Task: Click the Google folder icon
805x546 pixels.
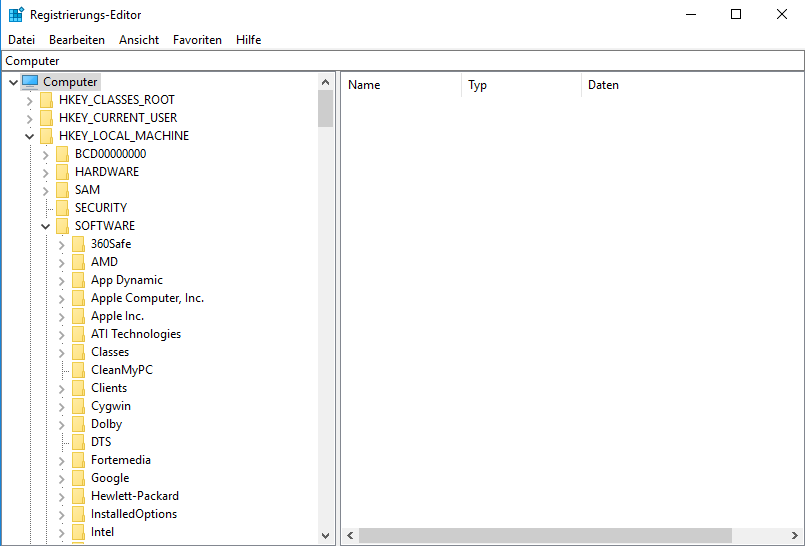Action: click(x=78, y=478)
